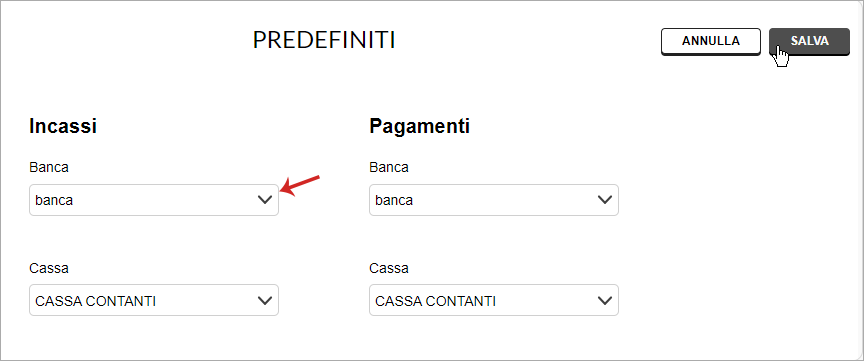Expand the Incassi Banca chevron arrow
The width and height of the screenshot is (864, 361).
[x=265, y=200]
